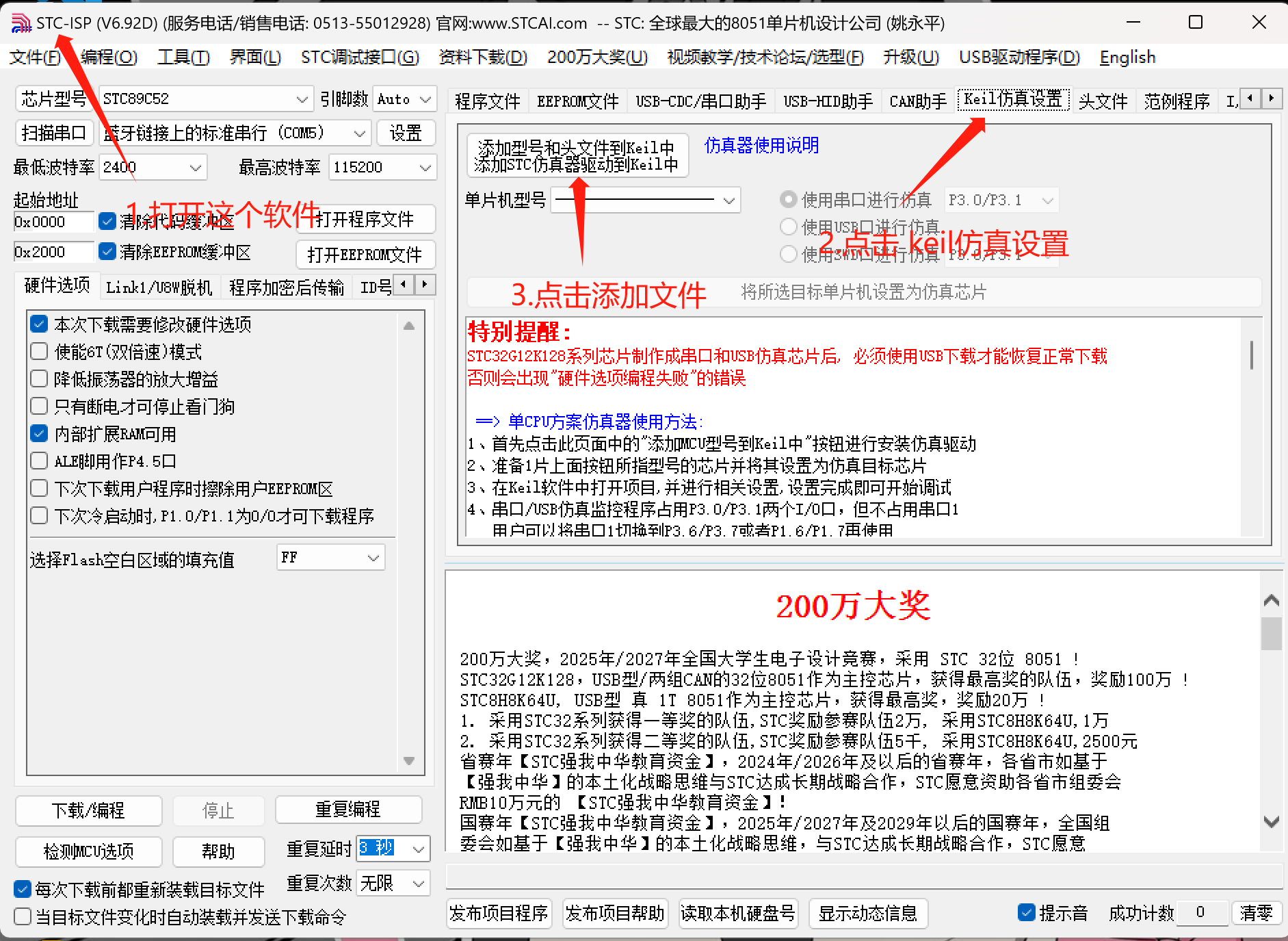Toggle 清除EEPROM缓冲区 checkbox
Image resolution: width=1288 pixels, height=941 pixels.
107,252
